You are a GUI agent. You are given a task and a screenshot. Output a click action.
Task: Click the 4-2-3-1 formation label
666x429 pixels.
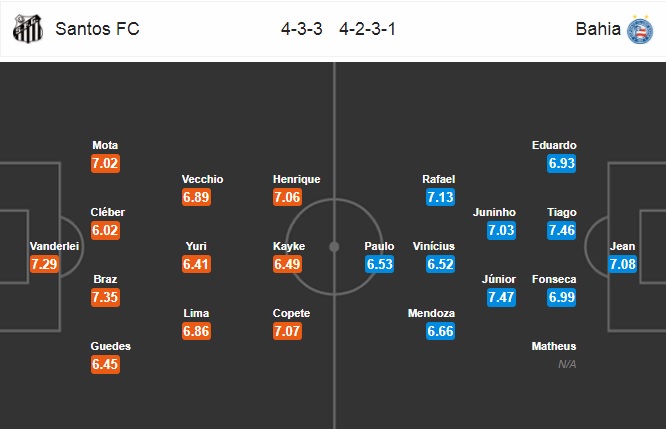click(367, 29)
